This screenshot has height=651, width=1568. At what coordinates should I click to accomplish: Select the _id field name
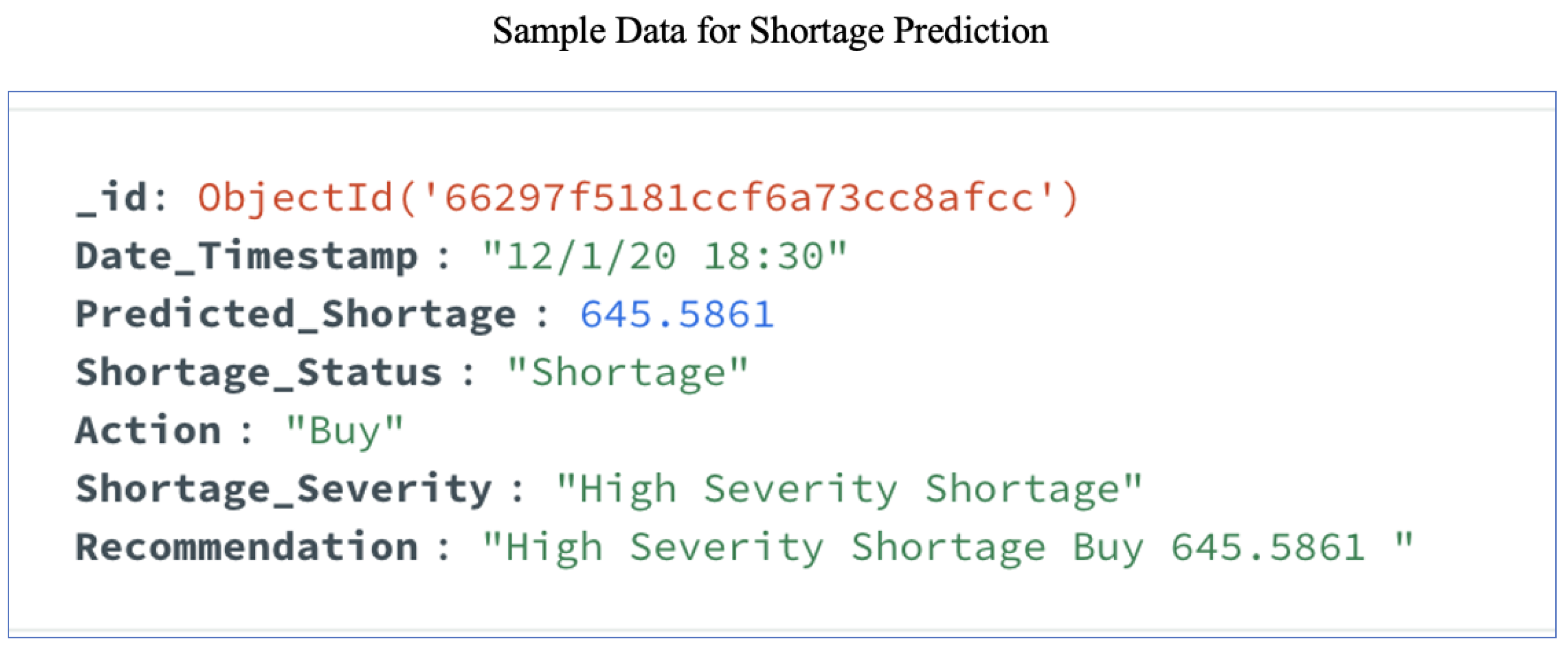coord(112,197)
